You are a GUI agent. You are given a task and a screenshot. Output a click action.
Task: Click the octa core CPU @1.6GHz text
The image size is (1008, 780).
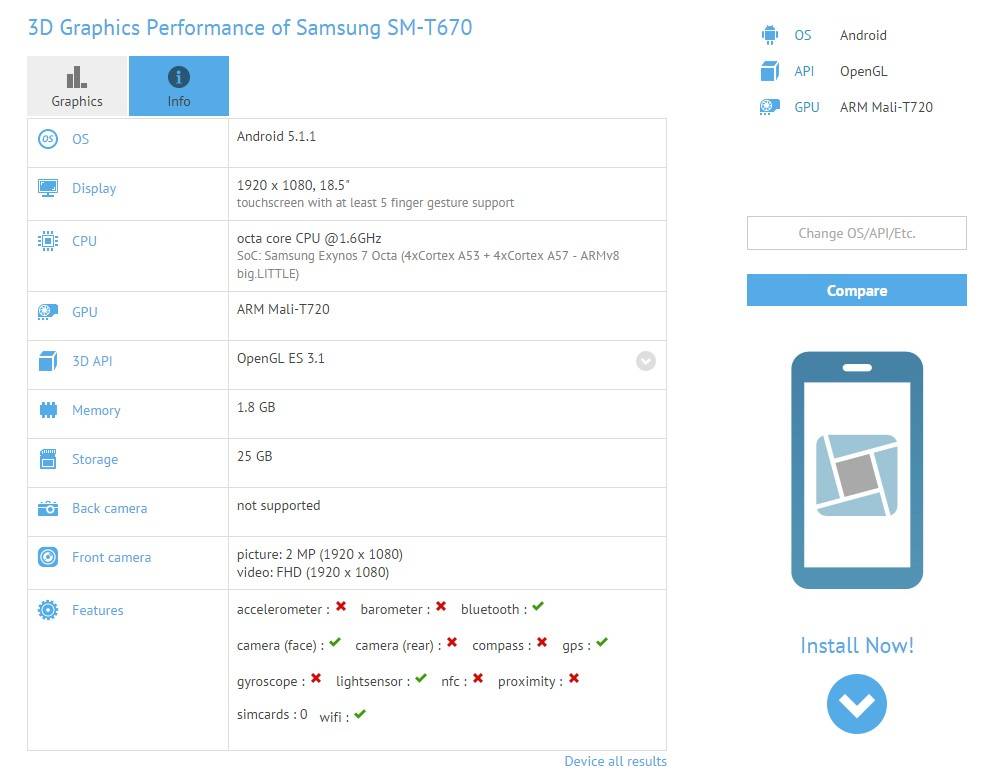pyautogui.click(x=309, y=239)
